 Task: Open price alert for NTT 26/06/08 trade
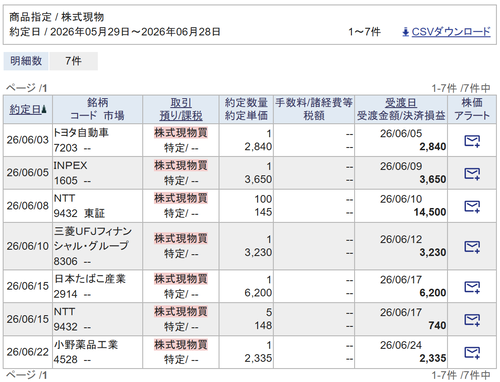[472, 206]
